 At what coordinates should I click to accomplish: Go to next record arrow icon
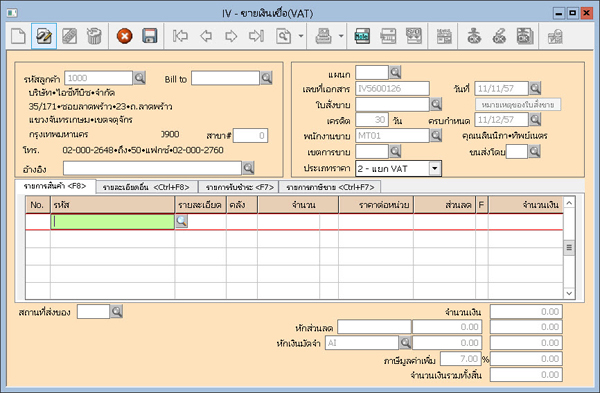(x=231, y=36)
